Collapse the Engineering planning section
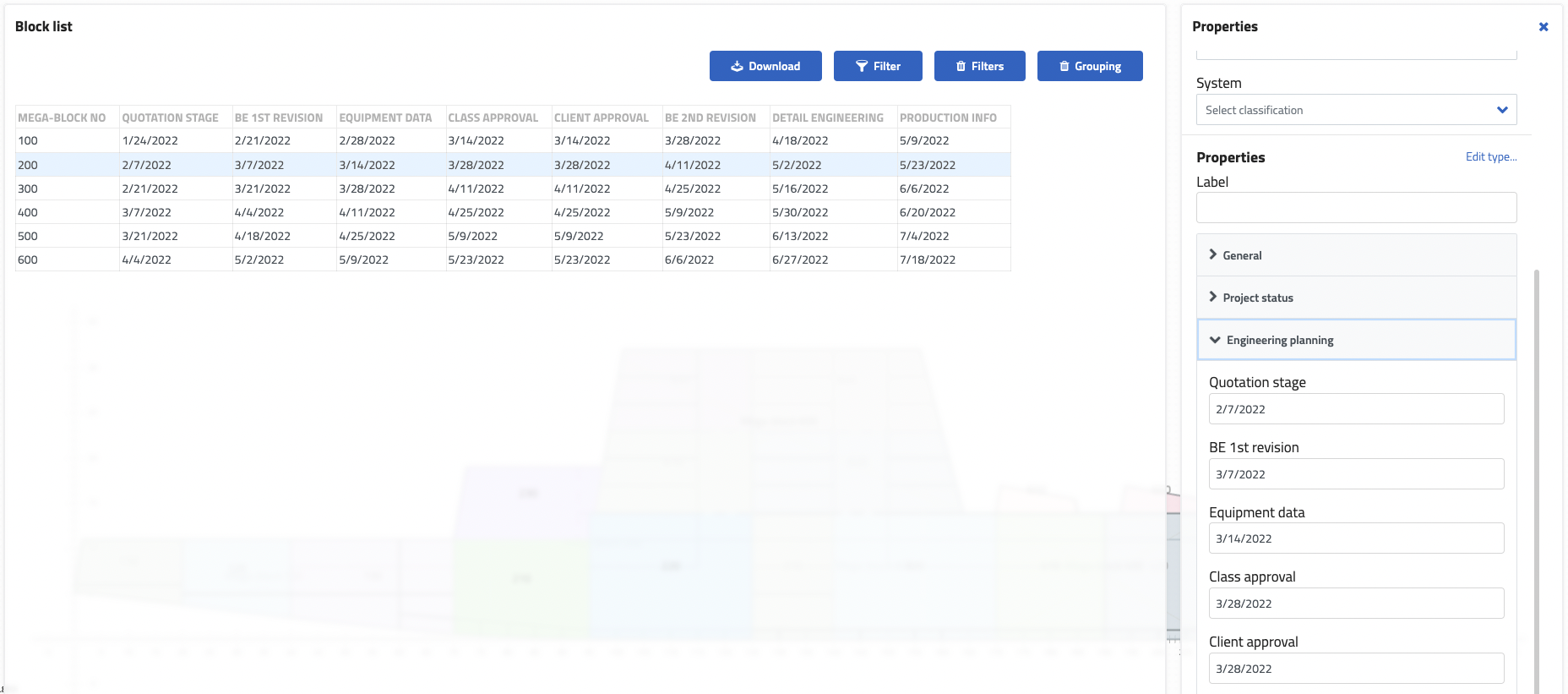Viewport: 1568px width, 694px height. [x=1356, y=340]
